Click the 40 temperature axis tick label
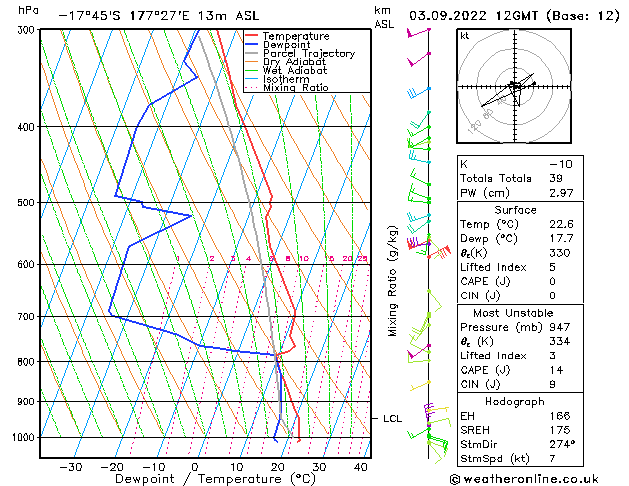This screenshot has height=486, width=629. coord(361,467)
